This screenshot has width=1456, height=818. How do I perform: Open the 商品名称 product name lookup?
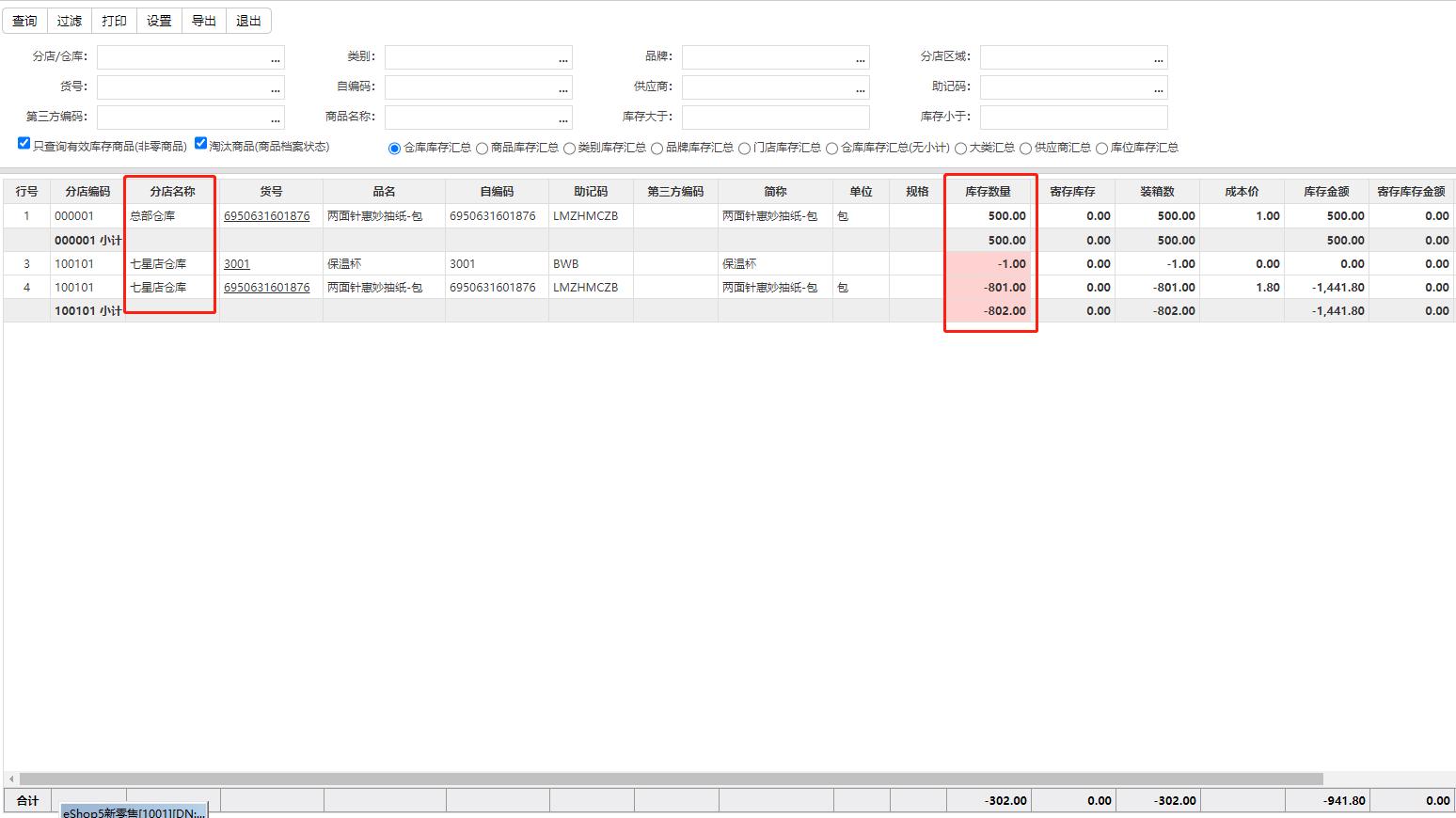pos(562,118)
